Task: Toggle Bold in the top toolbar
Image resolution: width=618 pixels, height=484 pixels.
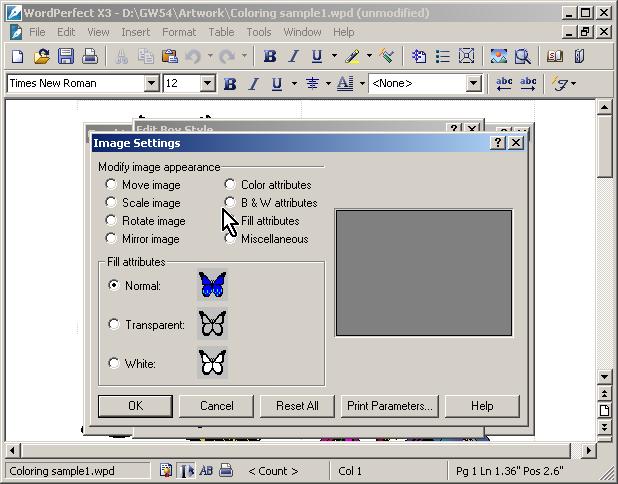Action: [x=270, y=56]
